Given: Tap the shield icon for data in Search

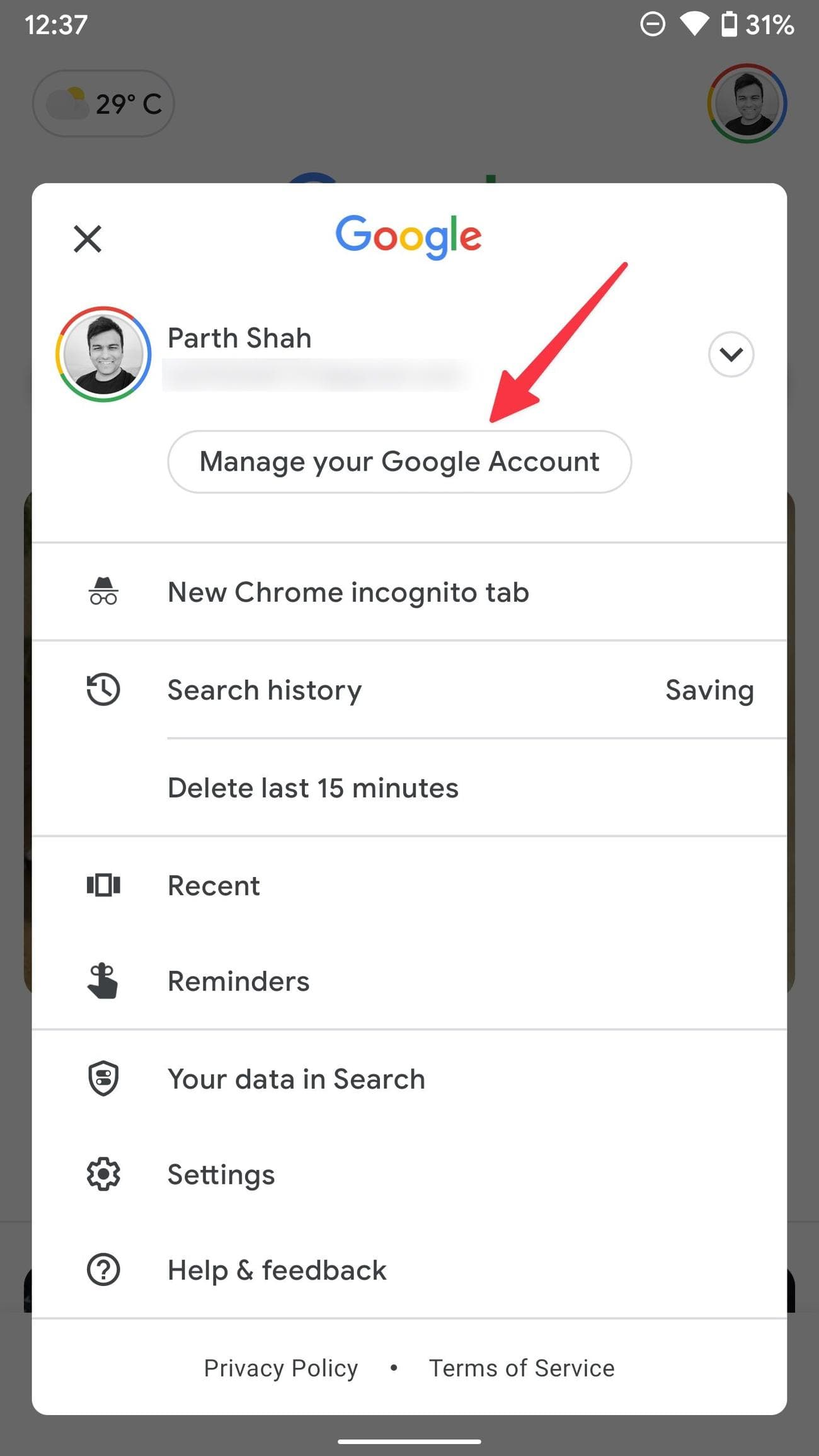Looking at the screenshot, I should coord(103,1079).
